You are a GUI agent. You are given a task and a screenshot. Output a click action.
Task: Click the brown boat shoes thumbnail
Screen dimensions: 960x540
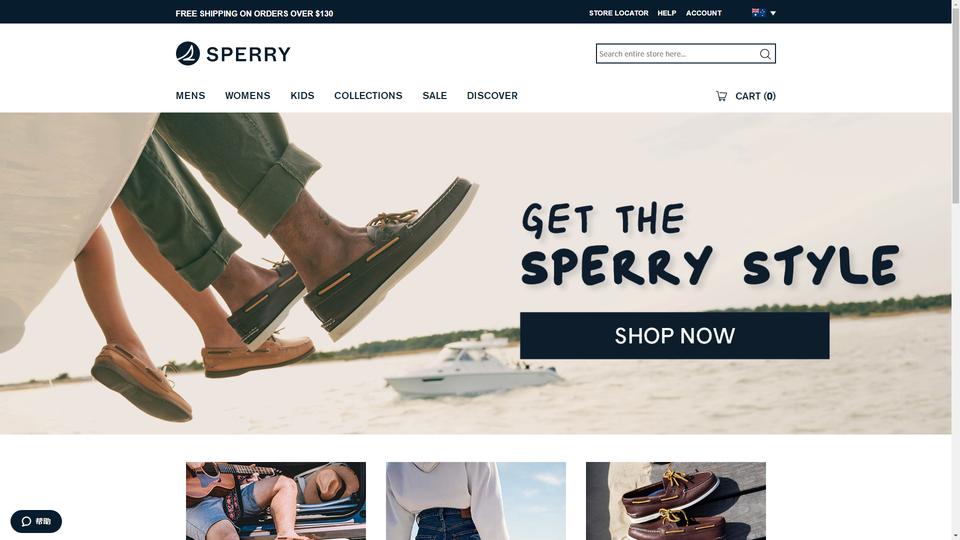point(676,501)
